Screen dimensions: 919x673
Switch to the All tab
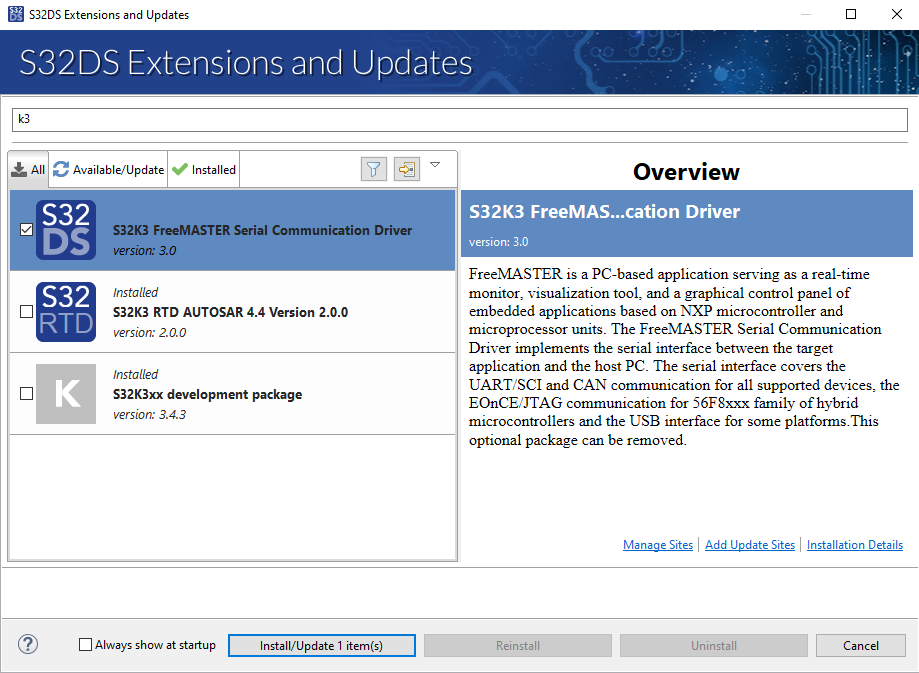point(29,170)
